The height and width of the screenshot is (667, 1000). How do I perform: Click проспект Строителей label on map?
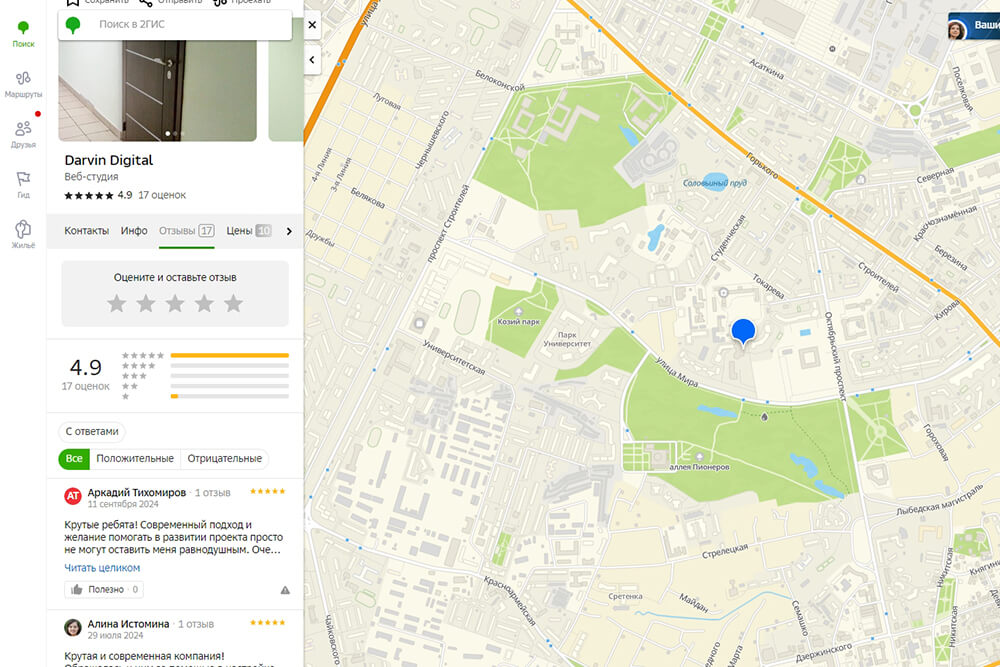click(447, 223)
